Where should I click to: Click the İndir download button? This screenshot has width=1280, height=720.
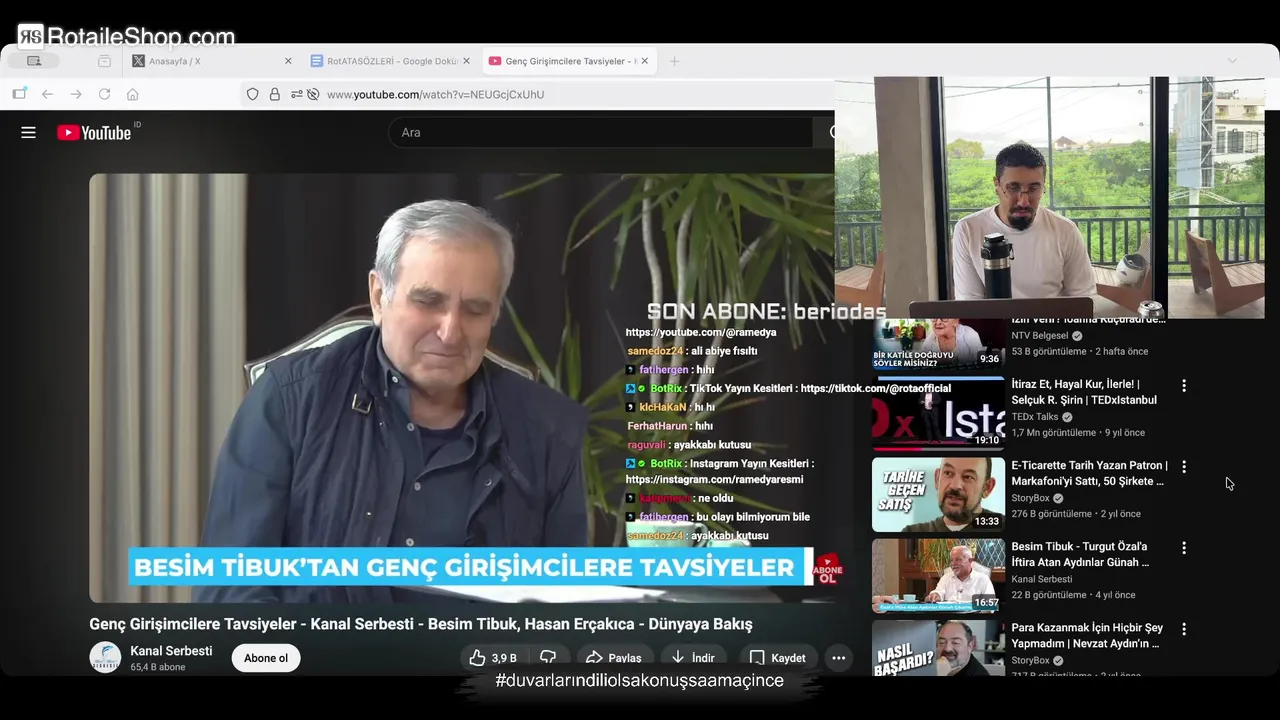click(x=693, y=658)
